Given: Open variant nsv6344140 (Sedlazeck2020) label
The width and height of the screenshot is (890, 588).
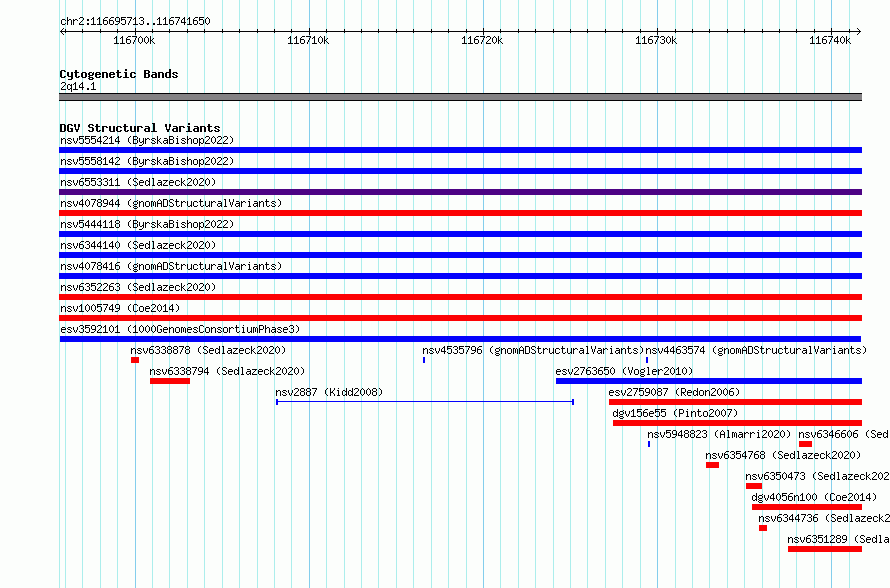Looking at the screenshot, I should (x=138, y=245).
